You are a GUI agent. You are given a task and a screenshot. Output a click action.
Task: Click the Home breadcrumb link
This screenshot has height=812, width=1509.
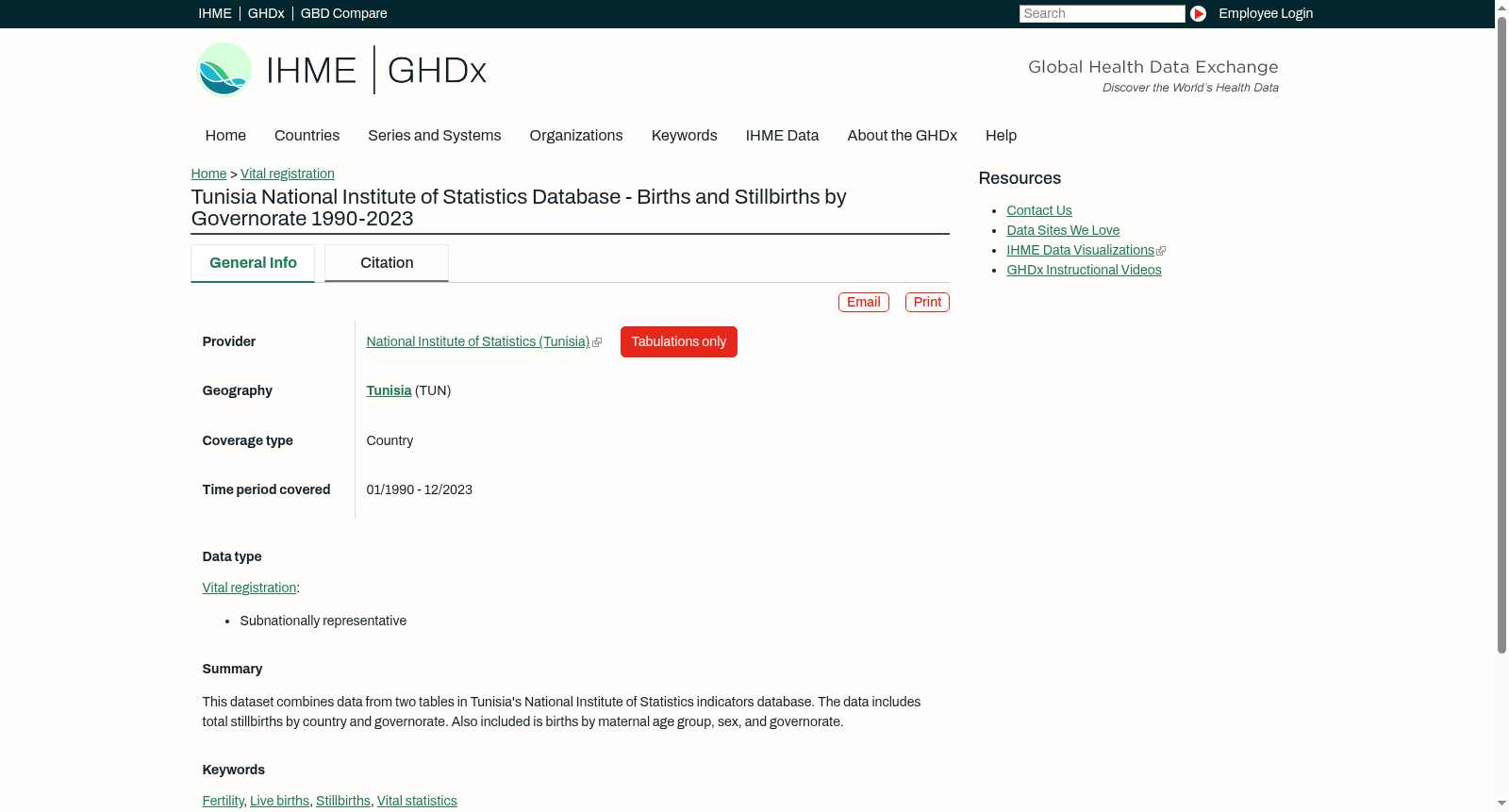tap(208, 174)
